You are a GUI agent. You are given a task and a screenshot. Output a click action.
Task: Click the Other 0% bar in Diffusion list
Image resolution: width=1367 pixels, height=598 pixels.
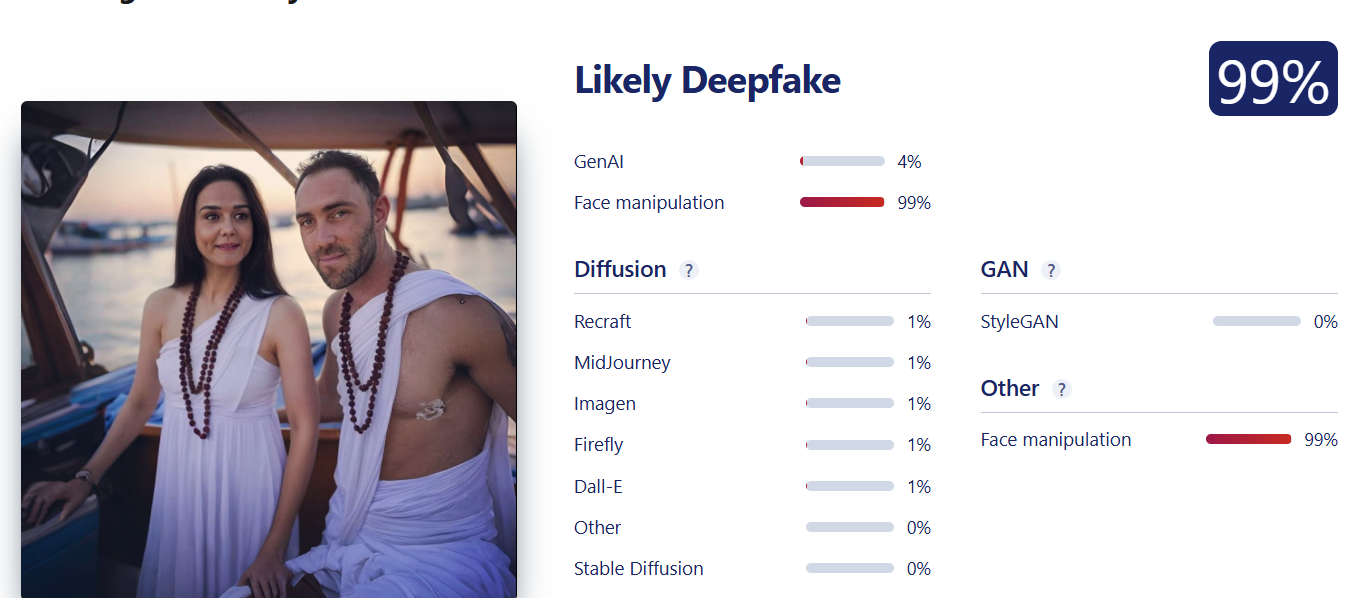(849, 528)
